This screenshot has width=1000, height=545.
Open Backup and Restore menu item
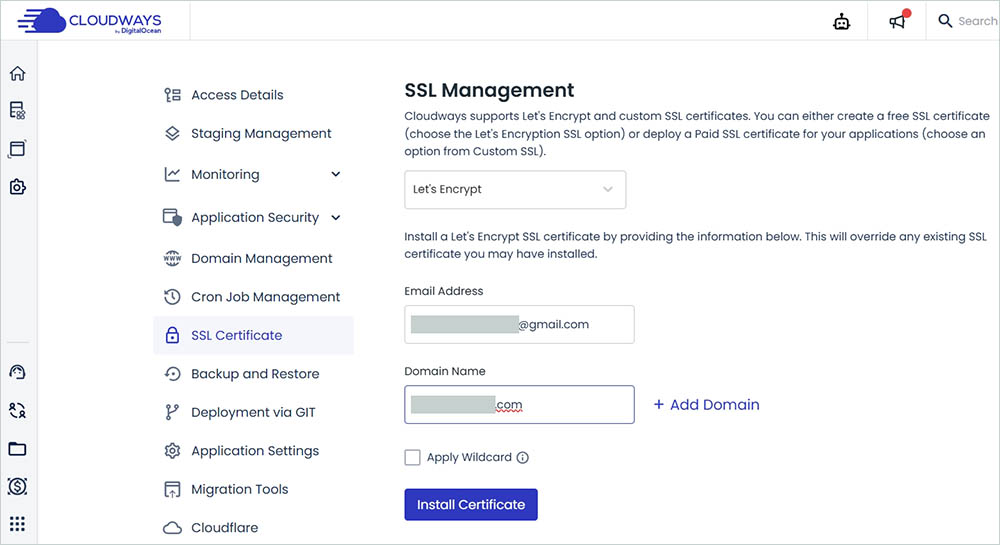pyautogui.click(x=253, y=374)
